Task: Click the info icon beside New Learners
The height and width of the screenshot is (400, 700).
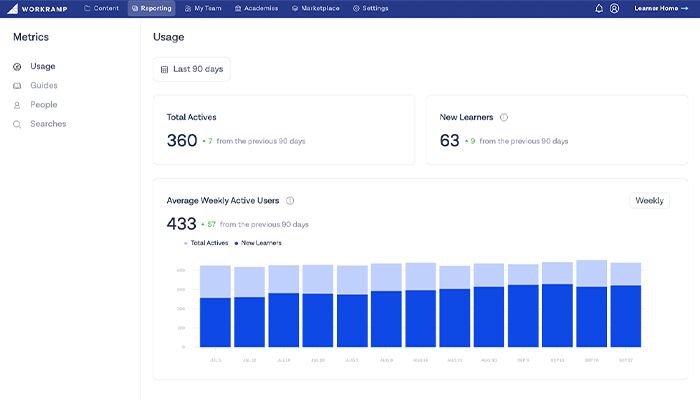Action: (x=504, y=117)
